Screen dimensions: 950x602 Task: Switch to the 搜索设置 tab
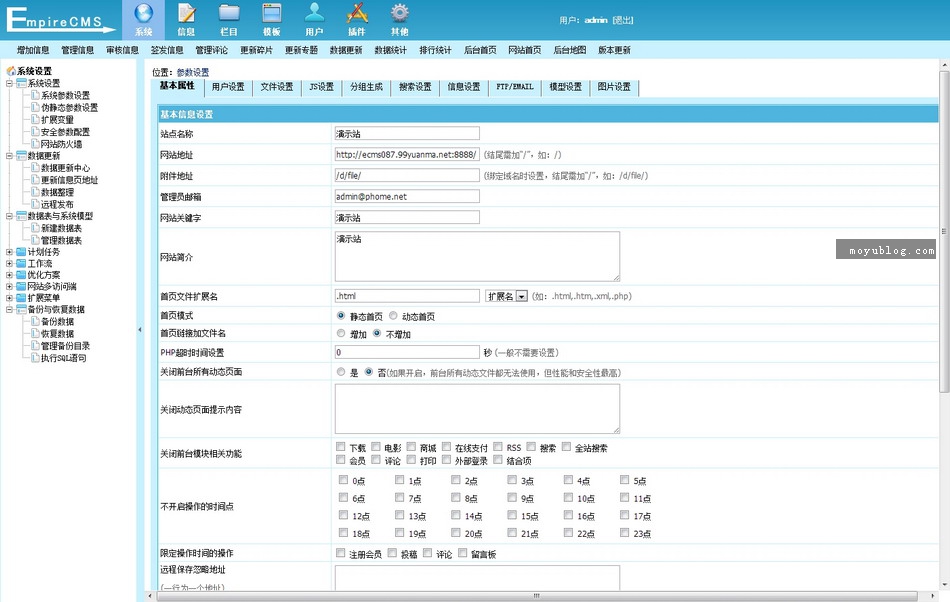[415, 87]
